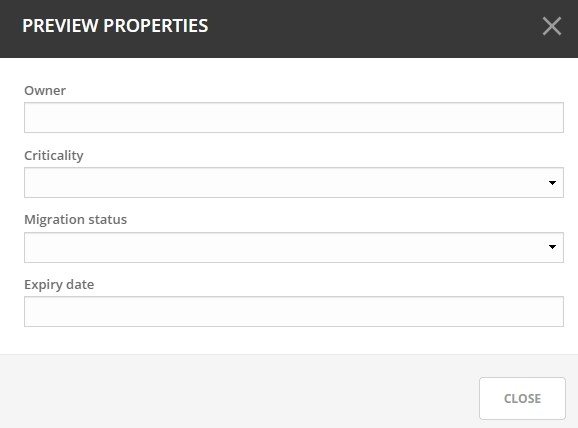This screenshot has width=578, height=428.
Task: Click white space below Expiry date field
Action: 289,341
